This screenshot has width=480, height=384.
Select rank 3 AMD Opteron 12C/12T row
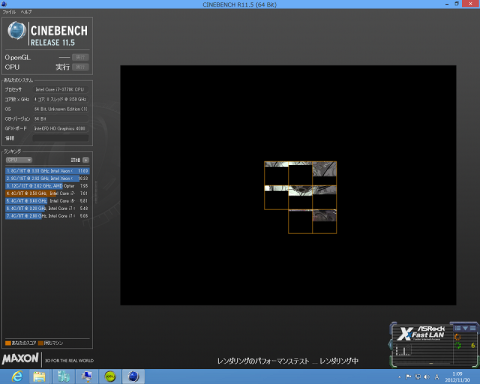(x=47, y=186)
